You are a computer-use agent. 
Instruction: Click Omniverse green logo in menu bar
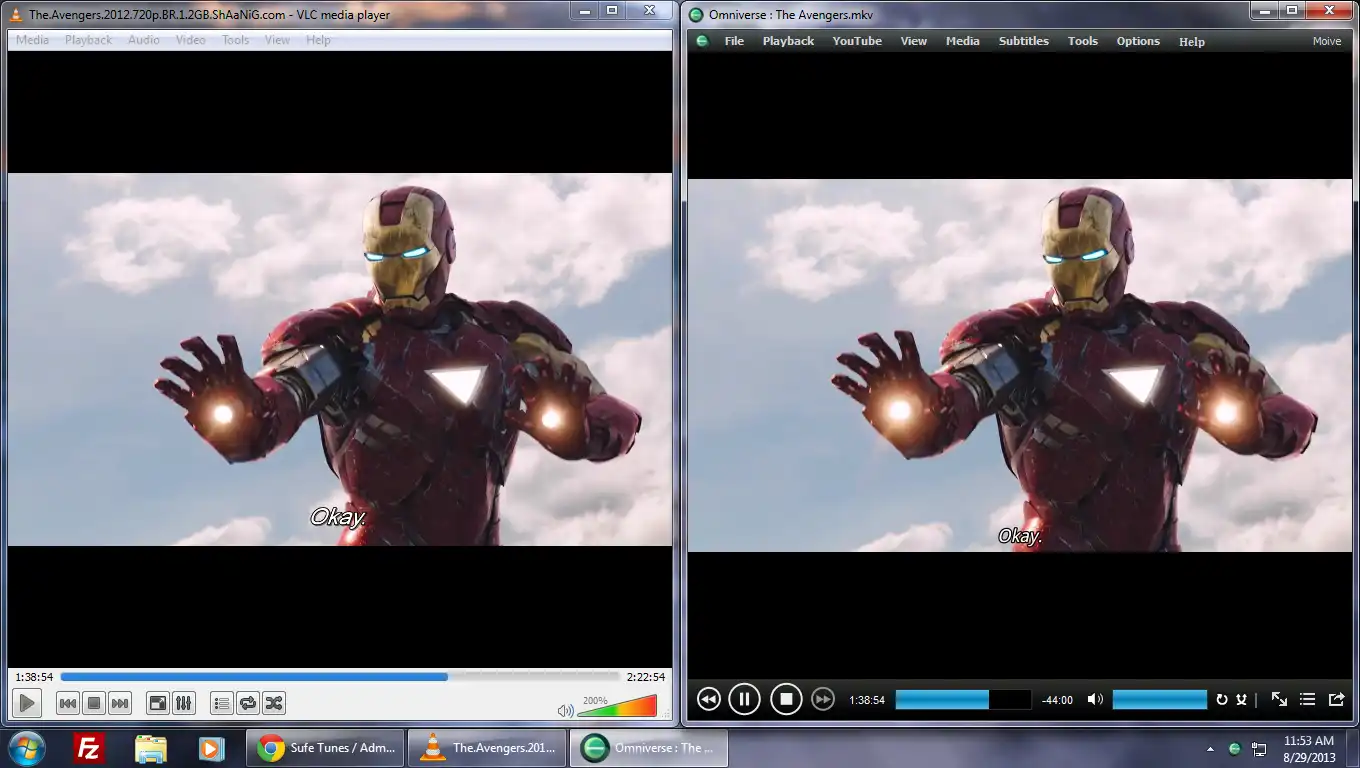[702, 41]
